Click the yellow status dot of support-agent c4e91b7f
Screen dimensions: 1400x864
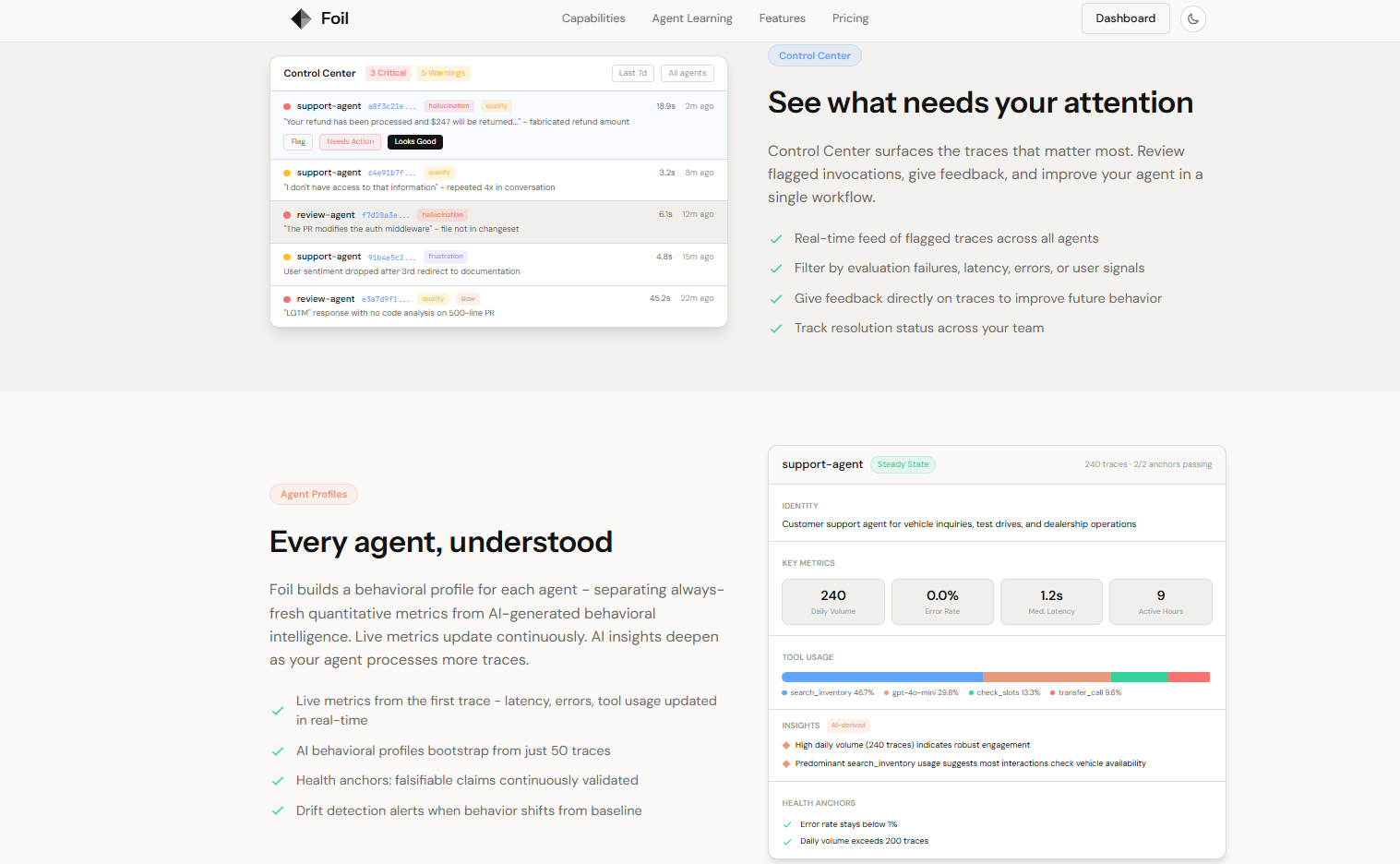pos(287,173)
